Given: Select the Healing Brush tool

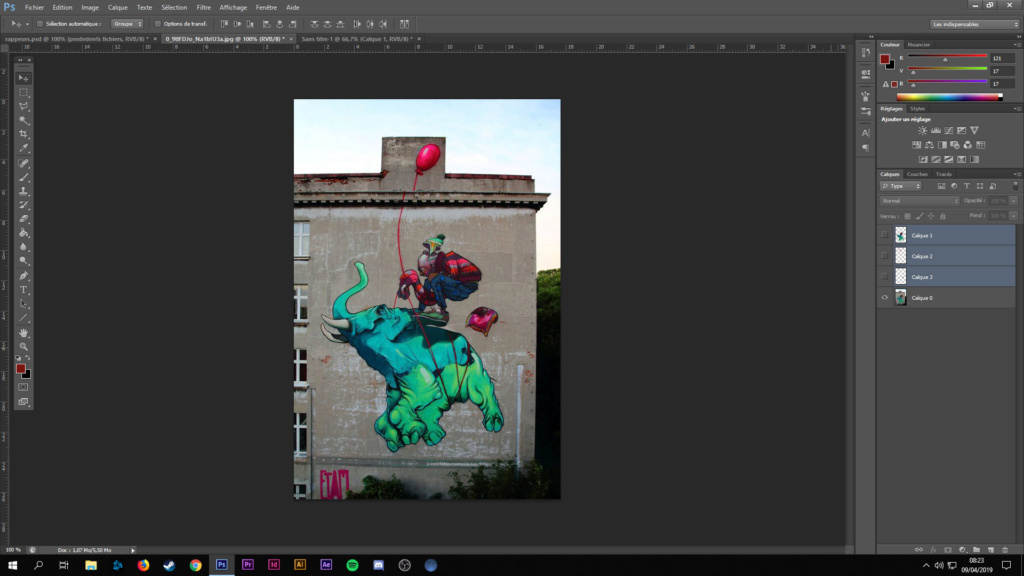Looking at the screenshot, I should [x=24, y=163].
